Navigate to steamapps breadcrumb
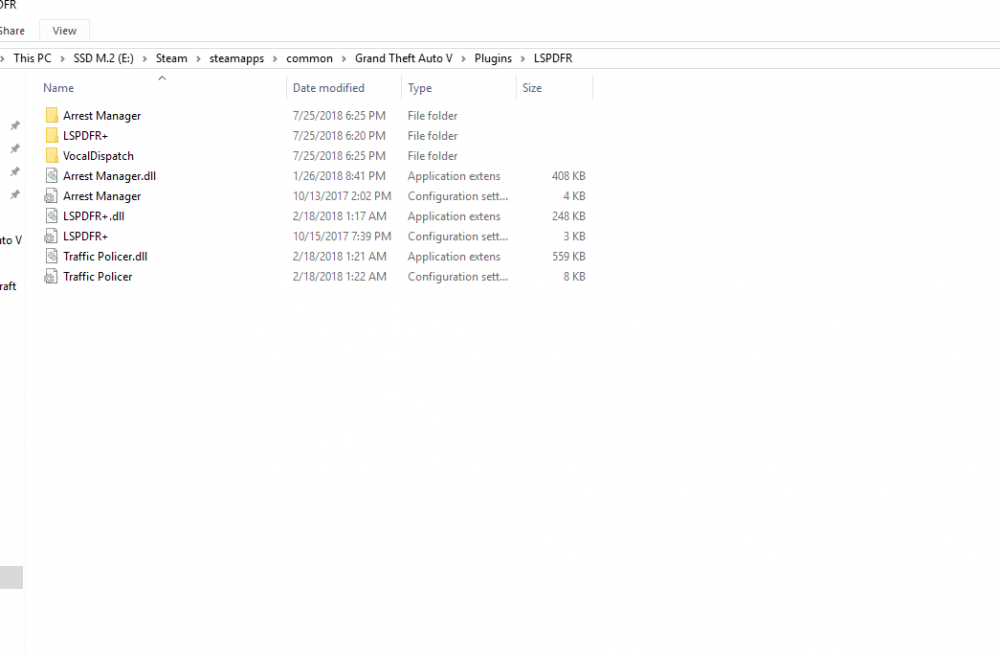The height and width of the screenshot is (655, 1000). pos(237,58)
